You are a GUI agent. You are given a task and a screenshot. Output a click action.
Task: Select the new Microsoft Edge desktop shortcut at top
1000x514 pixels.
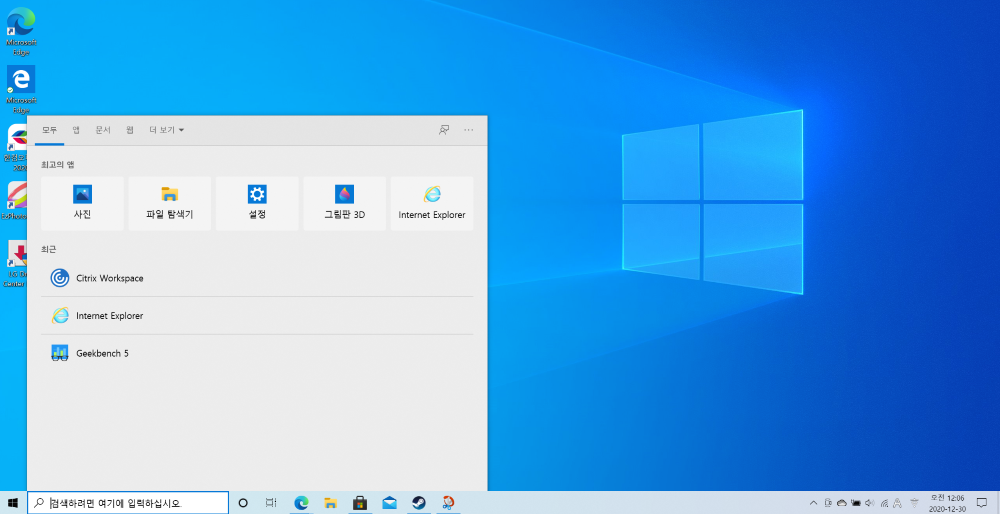click(x=21, y=31)
